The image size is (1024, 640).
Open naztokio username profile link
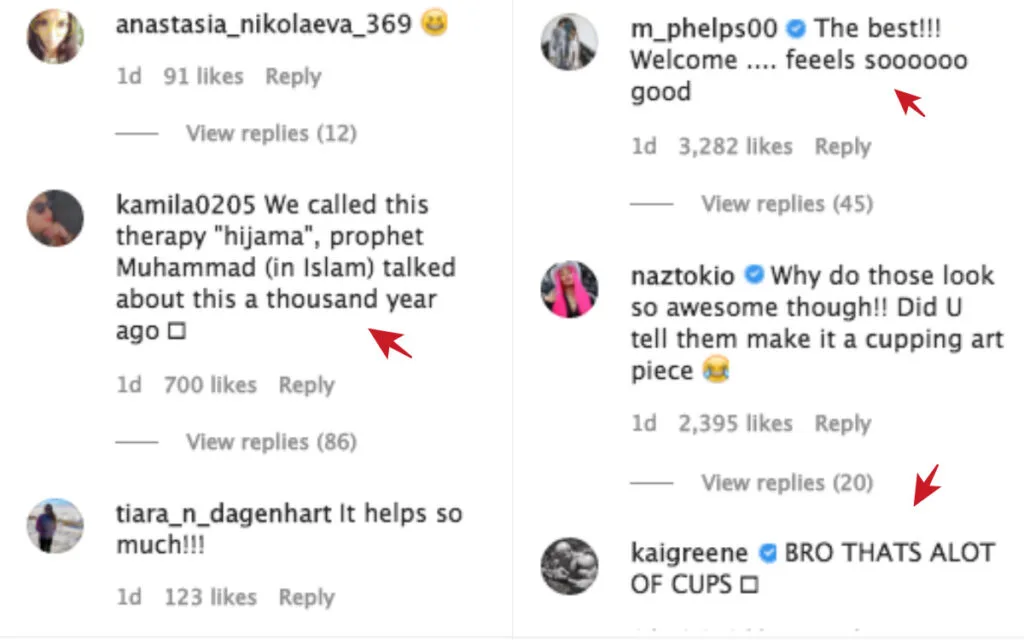click(x=682, y=275)
